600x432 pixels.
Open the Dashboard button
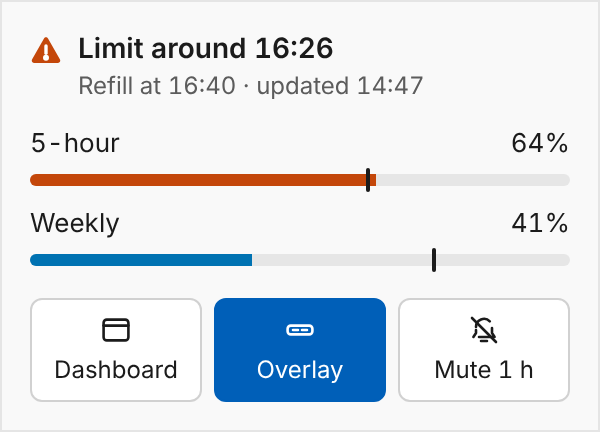pyautogui.click(x=116, y=350)
